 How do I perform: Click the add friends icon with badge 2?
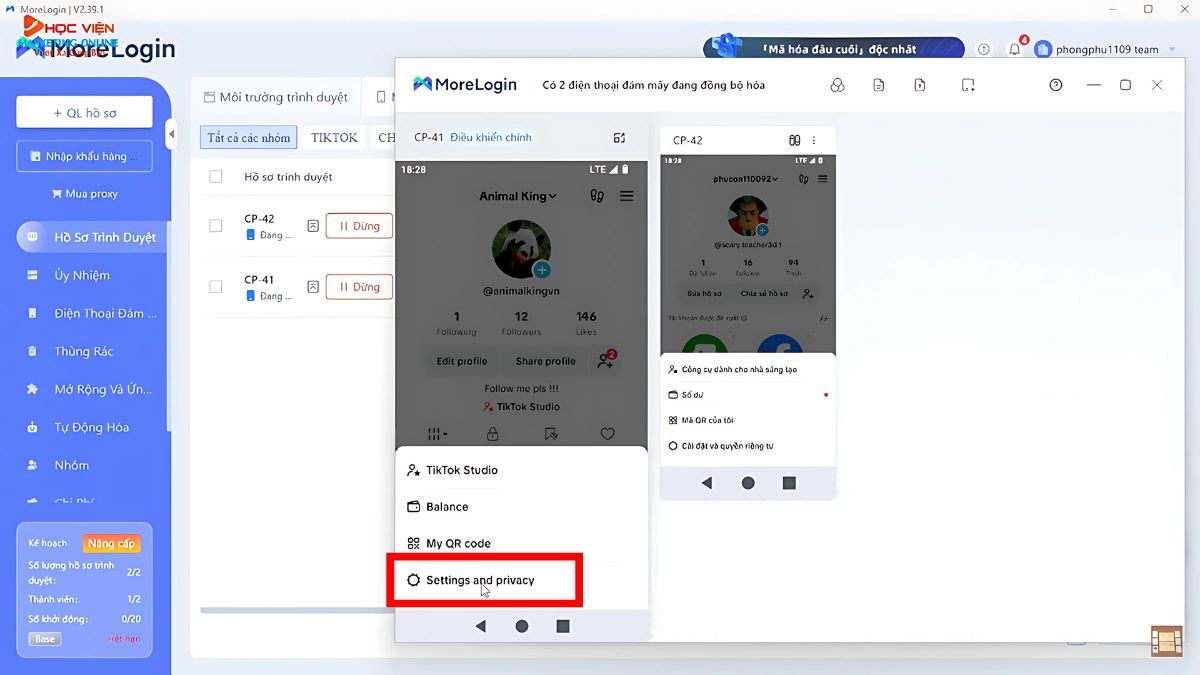(x=606, y=361)
